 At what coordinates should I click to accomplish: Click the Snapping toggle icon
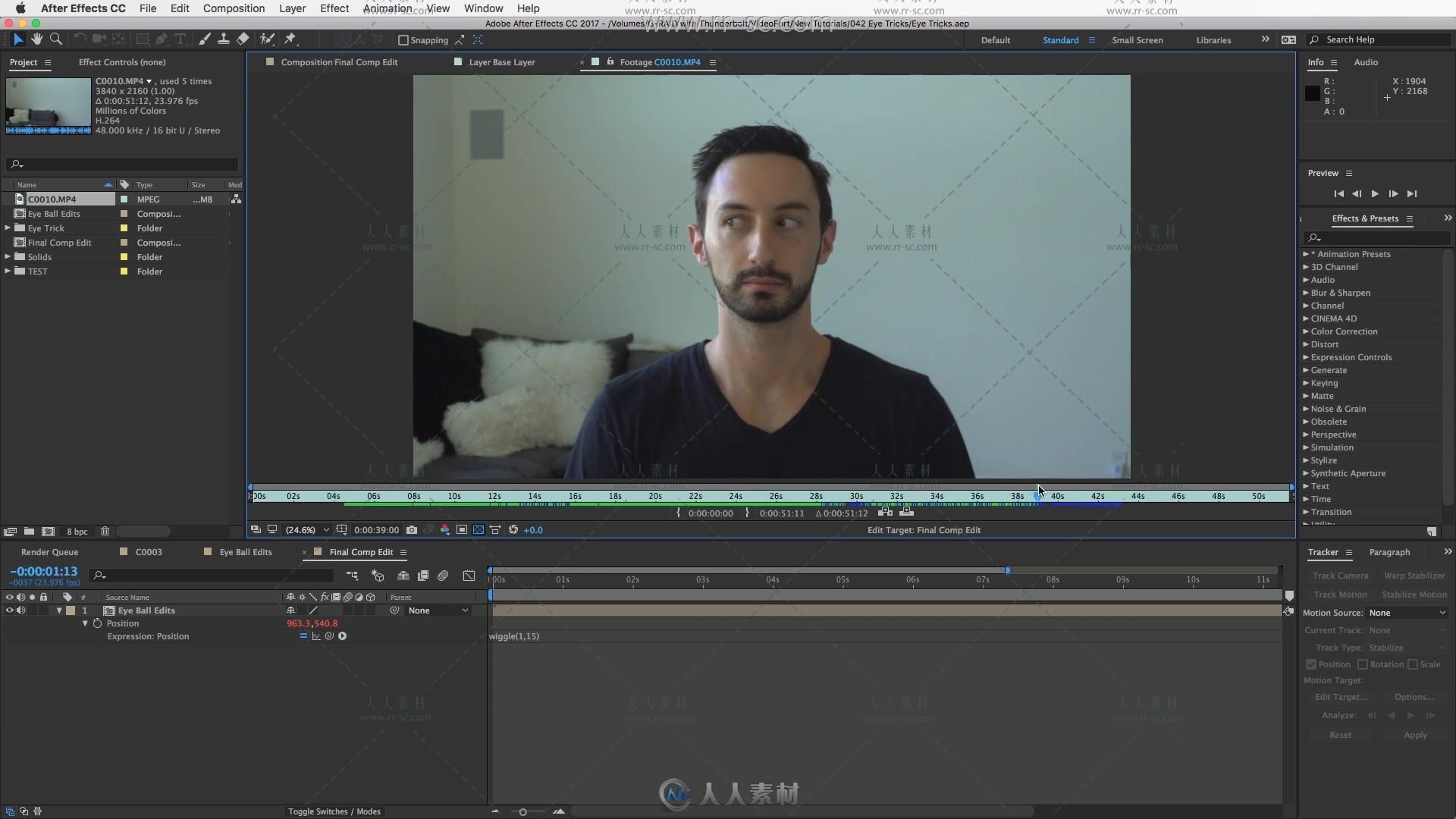(x=404, y=40)
